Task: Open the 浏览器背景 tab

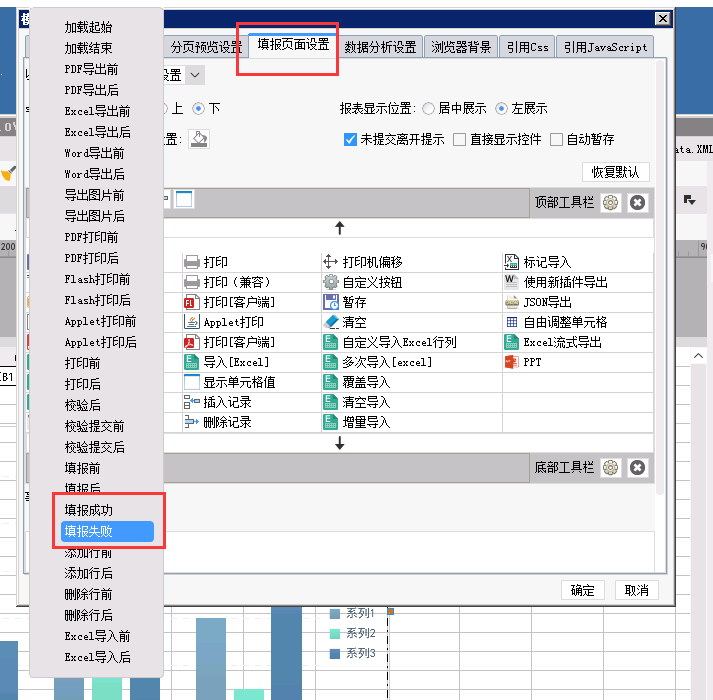Action: coord(461,47)
